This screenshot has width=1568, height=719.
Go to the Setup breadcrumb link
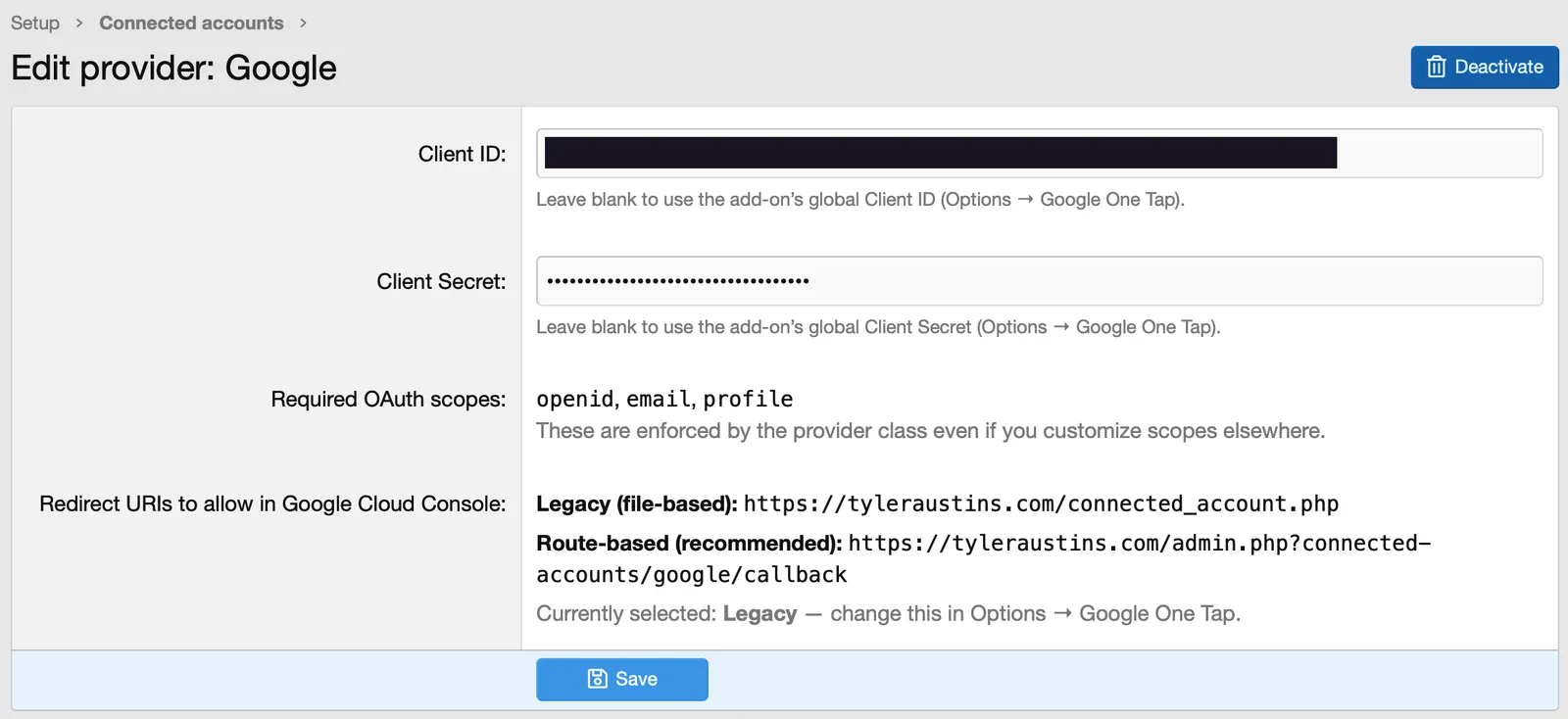[x=35, y=23]
